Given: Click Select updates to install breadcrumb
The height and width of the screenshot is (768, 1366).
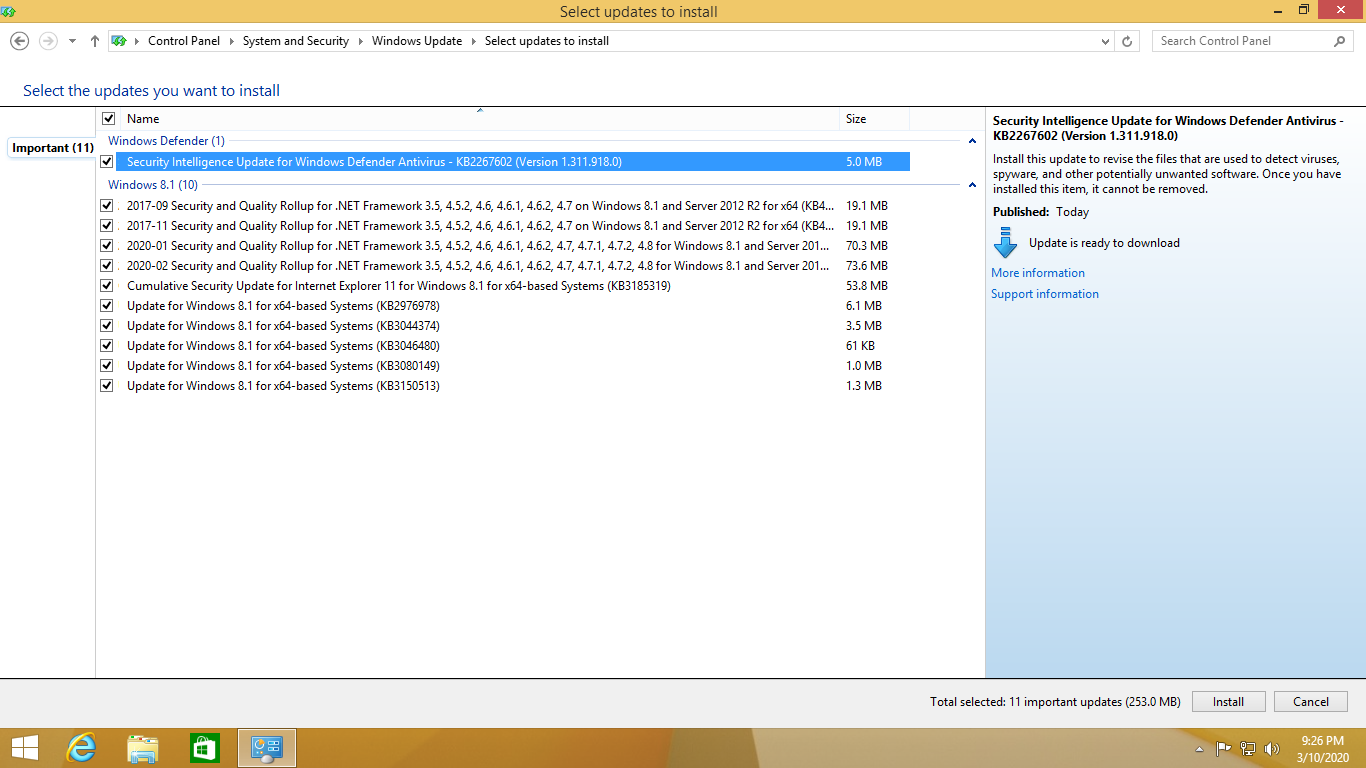Looking at the screenshot, I should click(547, 41).
